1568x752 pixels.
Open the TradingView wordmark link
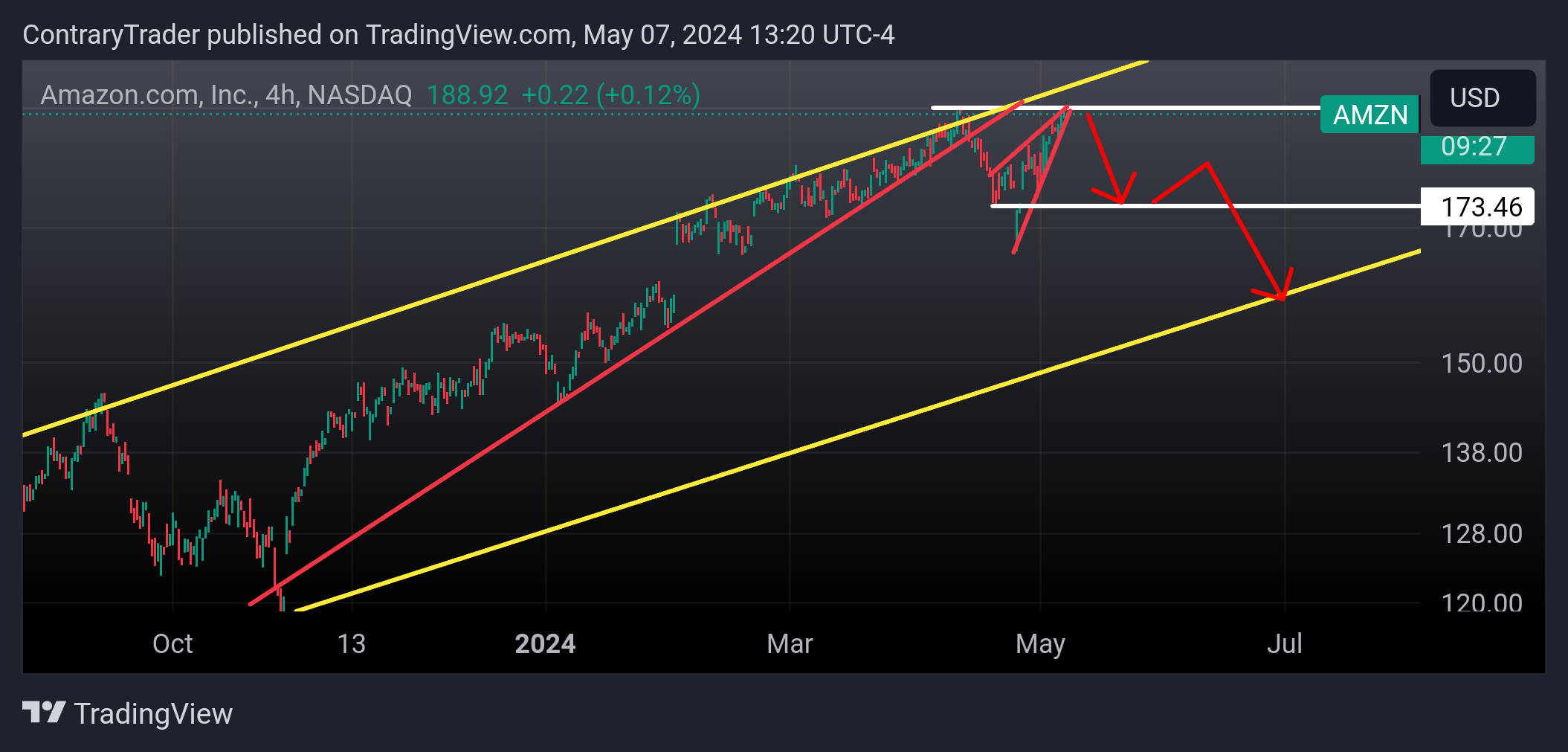[x=153, y=714]
